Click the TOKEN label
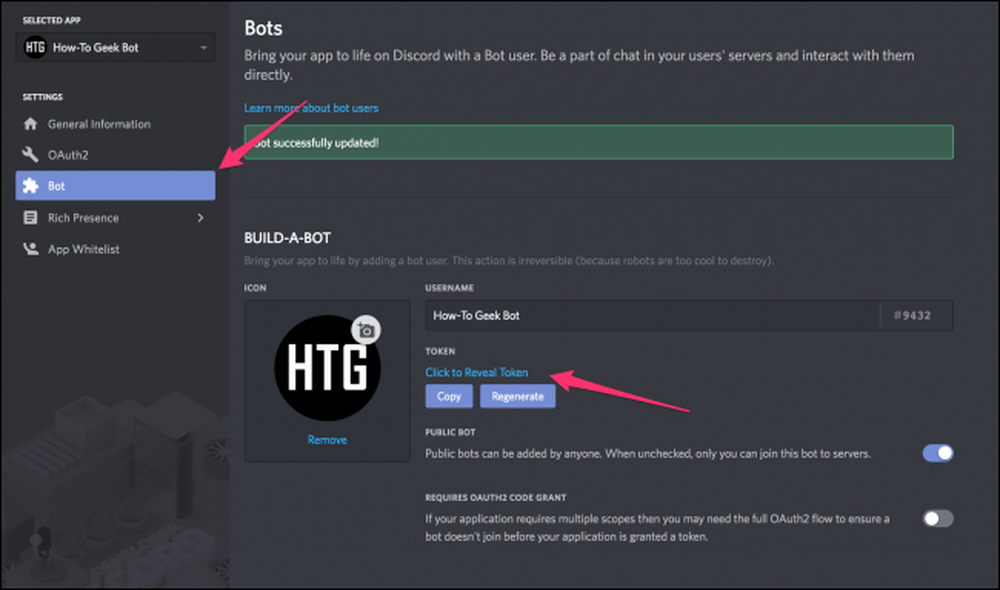Viewport: 1000px width, 590px height. pos(440,351)
